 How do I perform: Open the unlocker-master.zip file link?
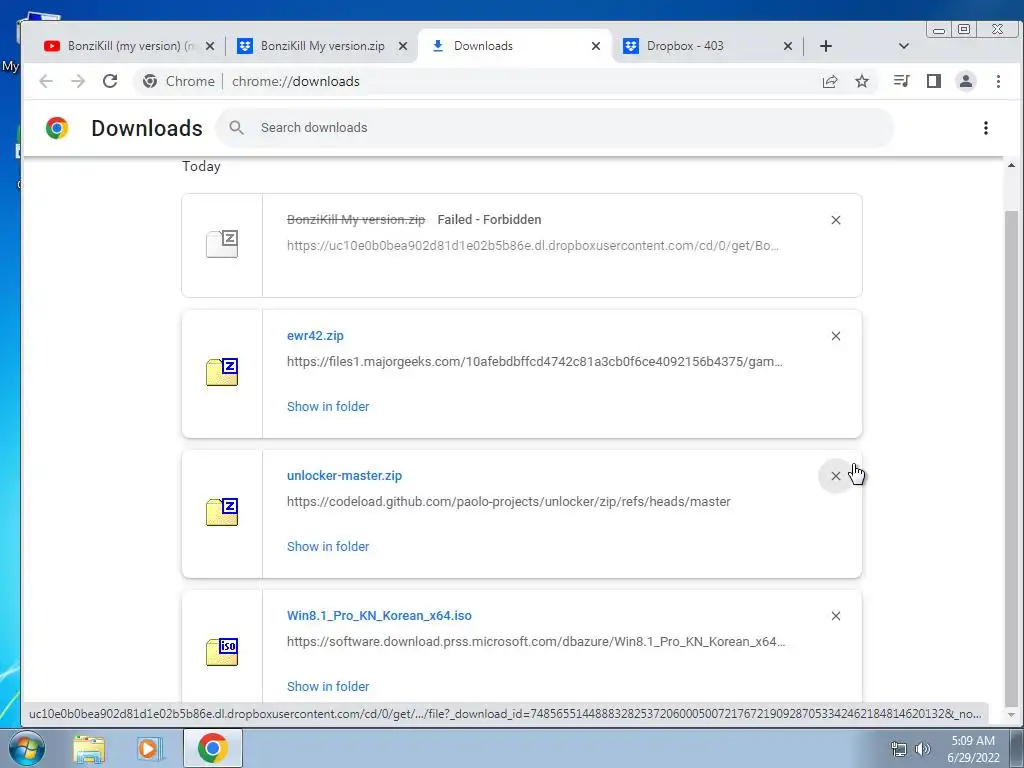344,475
